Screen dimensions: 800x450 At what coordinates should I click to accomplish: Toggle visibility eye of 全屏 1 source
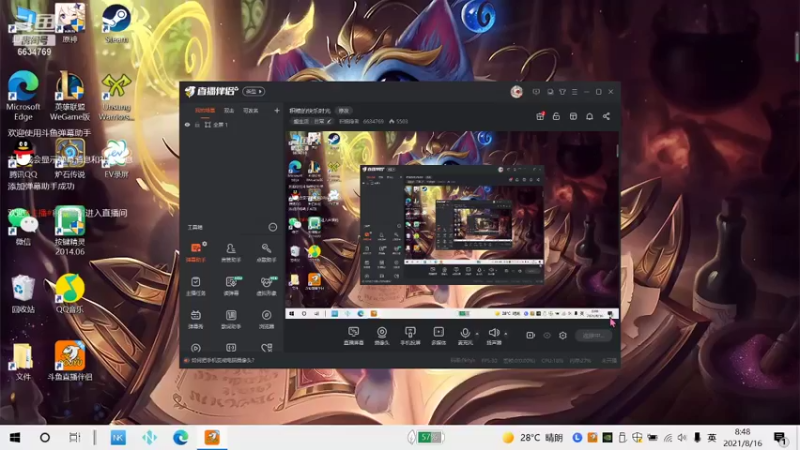point(187,124)
